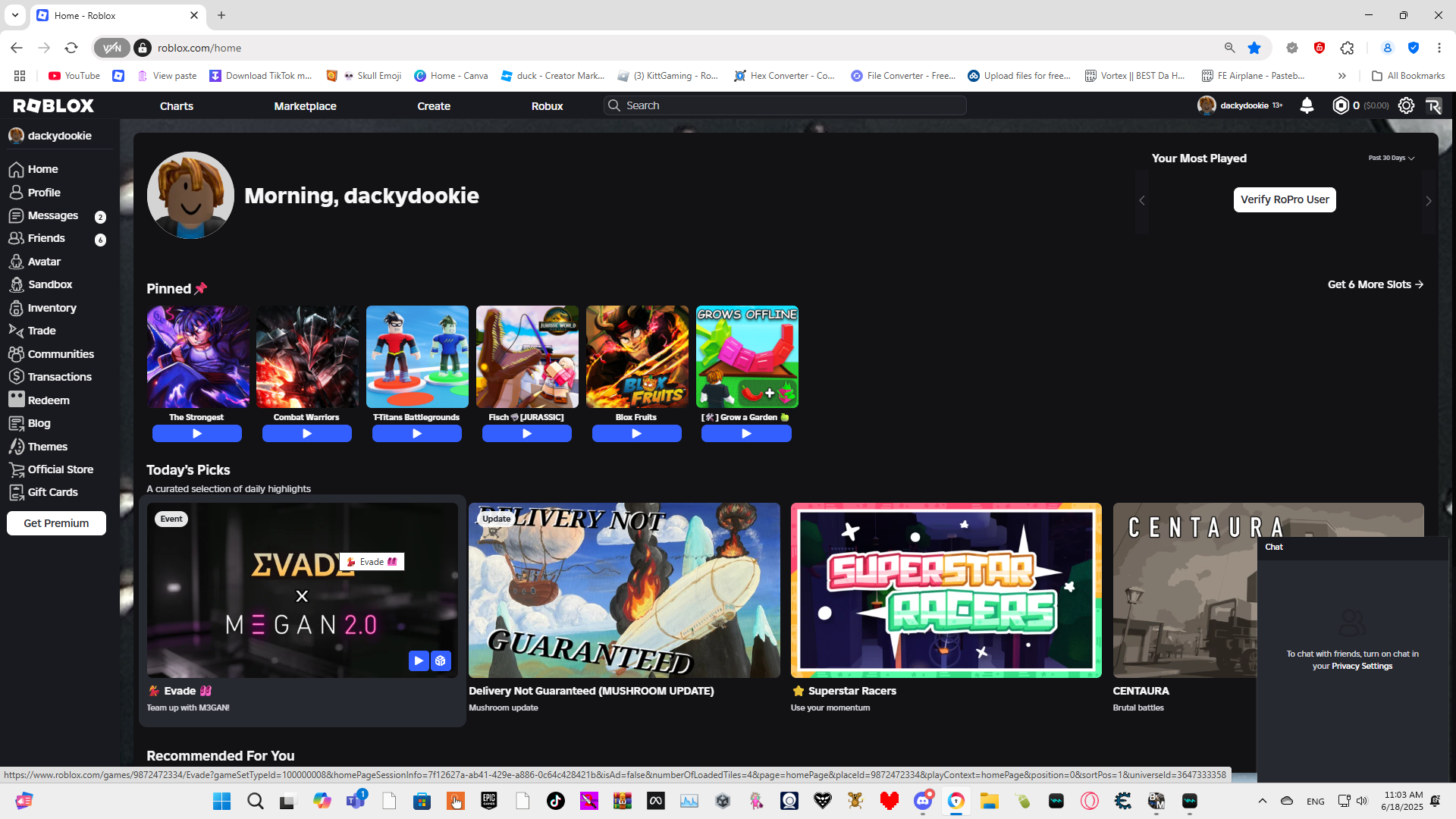Open Chrome extensions puzzle icon
Screen dimensions: 1456x819
1347,48
